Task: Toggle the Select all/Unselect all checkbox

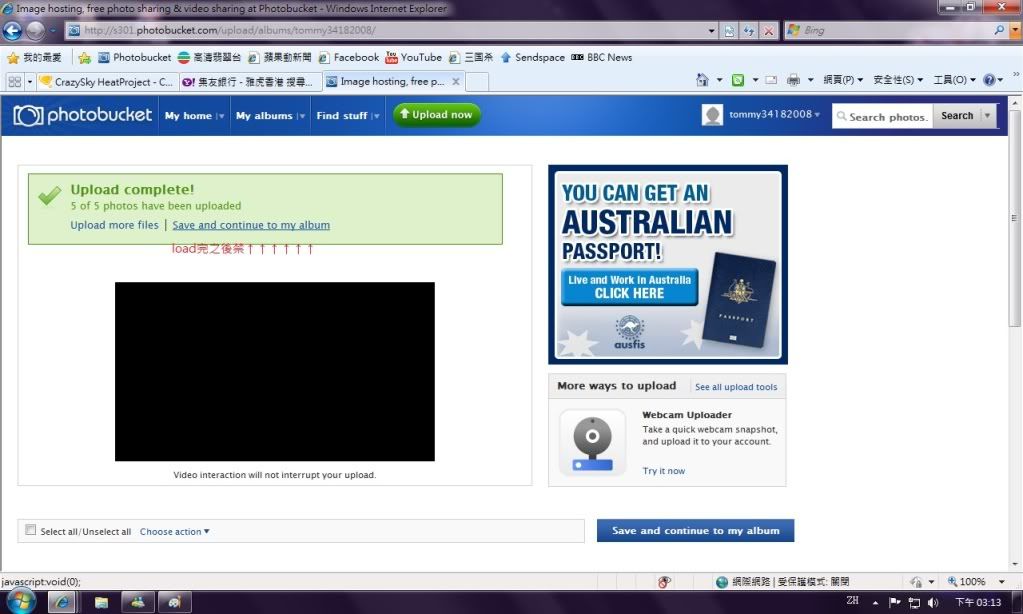Action: pyautogui.click(x=30, y=531)
